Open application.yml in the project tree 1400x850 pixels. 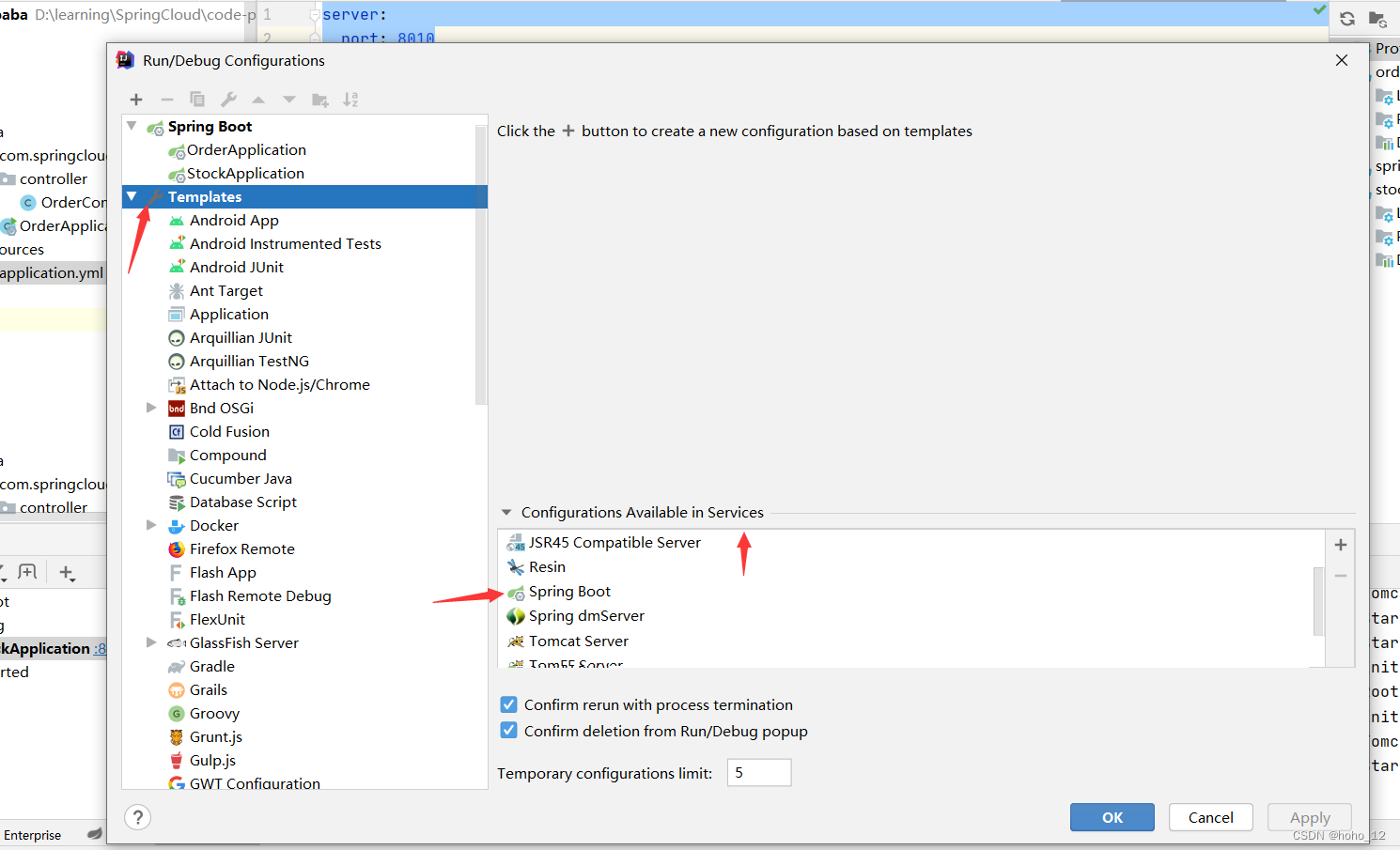coord(52,273)
